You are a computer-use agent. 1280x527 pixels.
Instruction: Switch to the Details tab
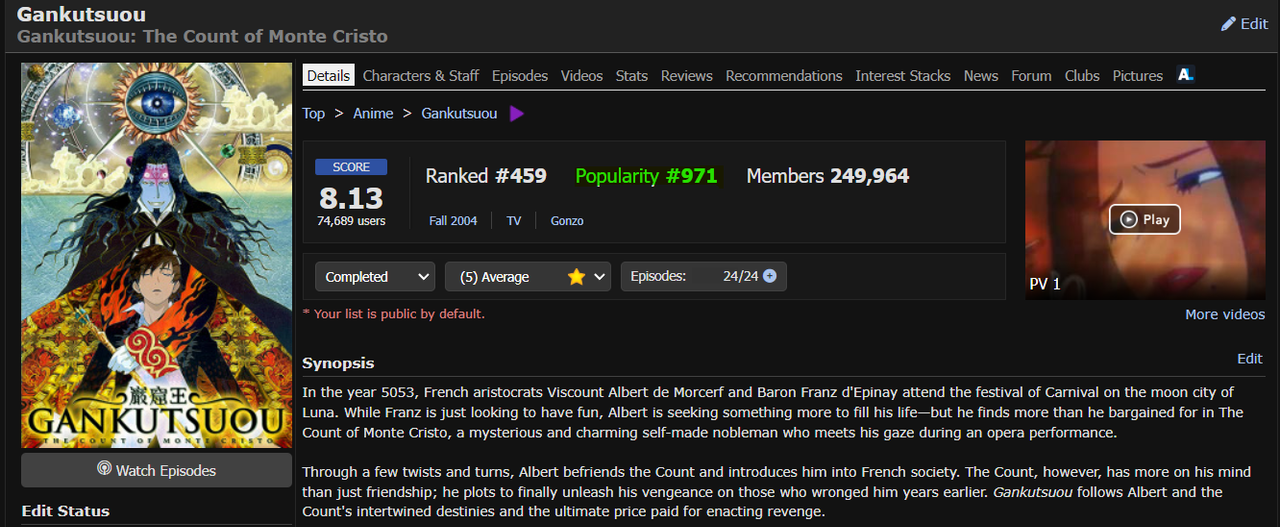pyautogui.click(x=328, y=76)
